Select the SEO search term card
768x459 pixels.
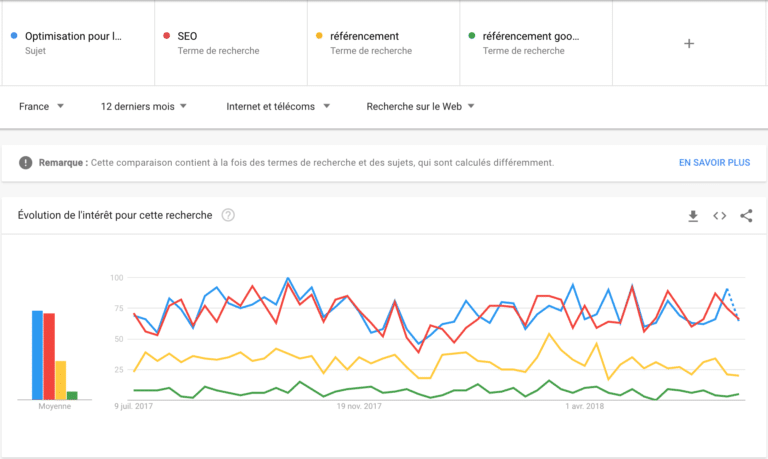pos(230,43)
